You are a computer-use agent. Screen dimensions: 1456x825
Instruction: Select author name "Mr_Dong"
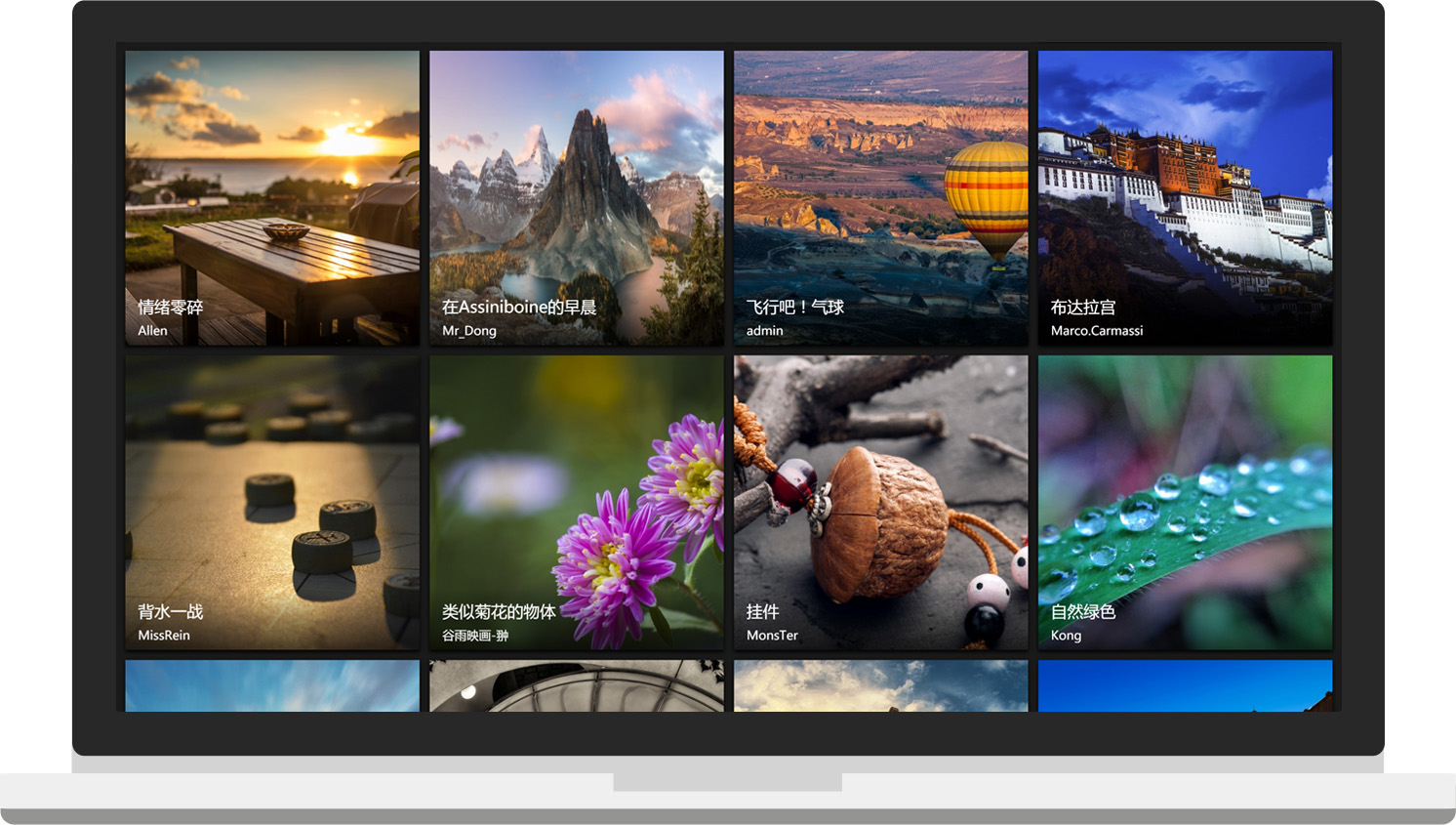469,331
